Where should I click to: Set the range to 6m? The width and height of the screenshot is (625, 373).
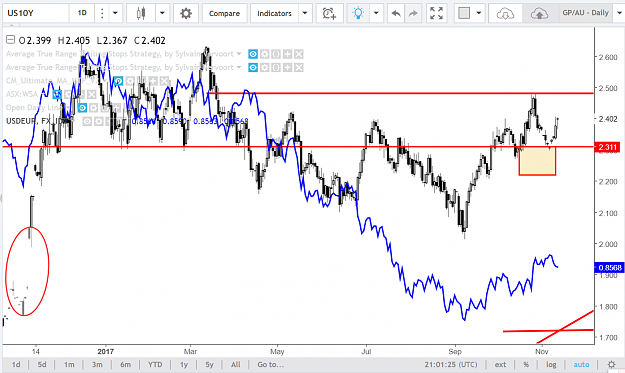[x=125, y=364]
